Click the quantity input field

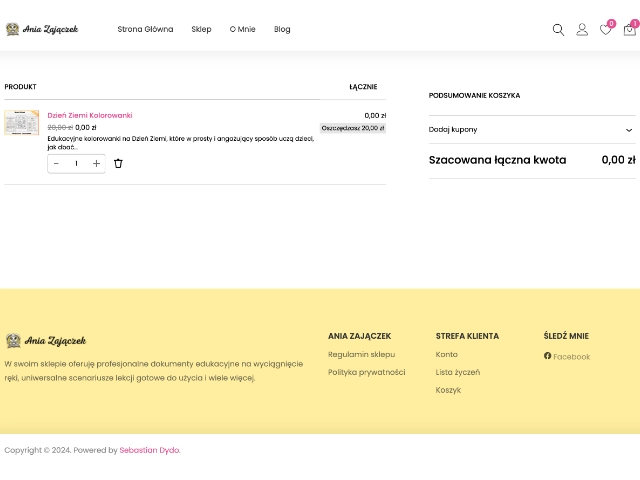pos(76,163)
